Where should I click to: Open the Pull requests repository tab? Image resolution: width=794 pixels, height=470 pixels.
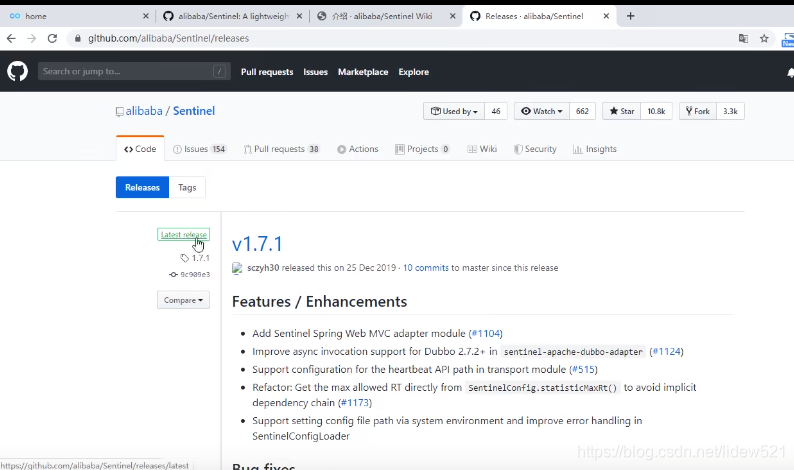pos(282,149)
